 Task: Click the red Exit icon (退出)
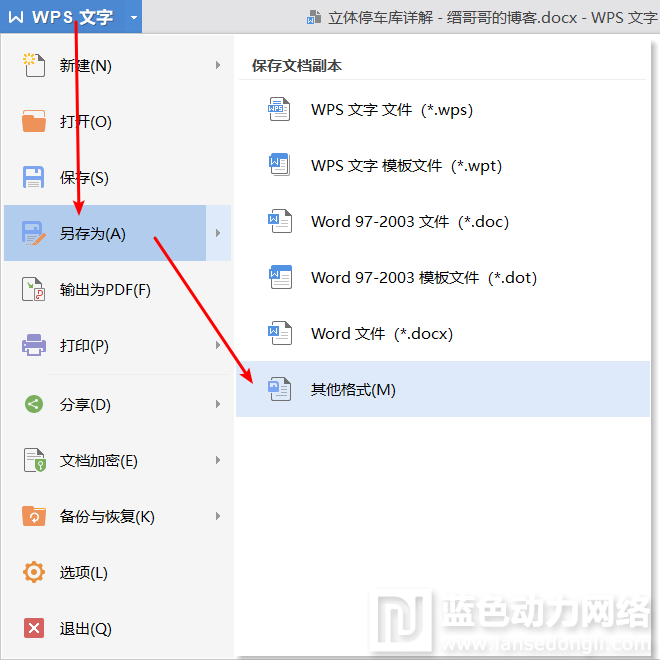pyautogui.click(x=34, y=629)
